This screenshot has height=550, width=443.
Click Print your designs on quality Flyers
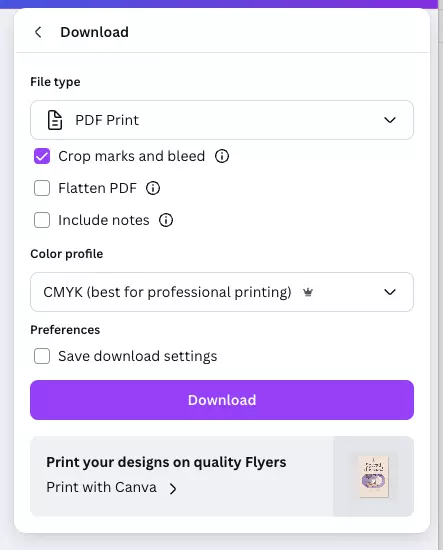(166, 462)
